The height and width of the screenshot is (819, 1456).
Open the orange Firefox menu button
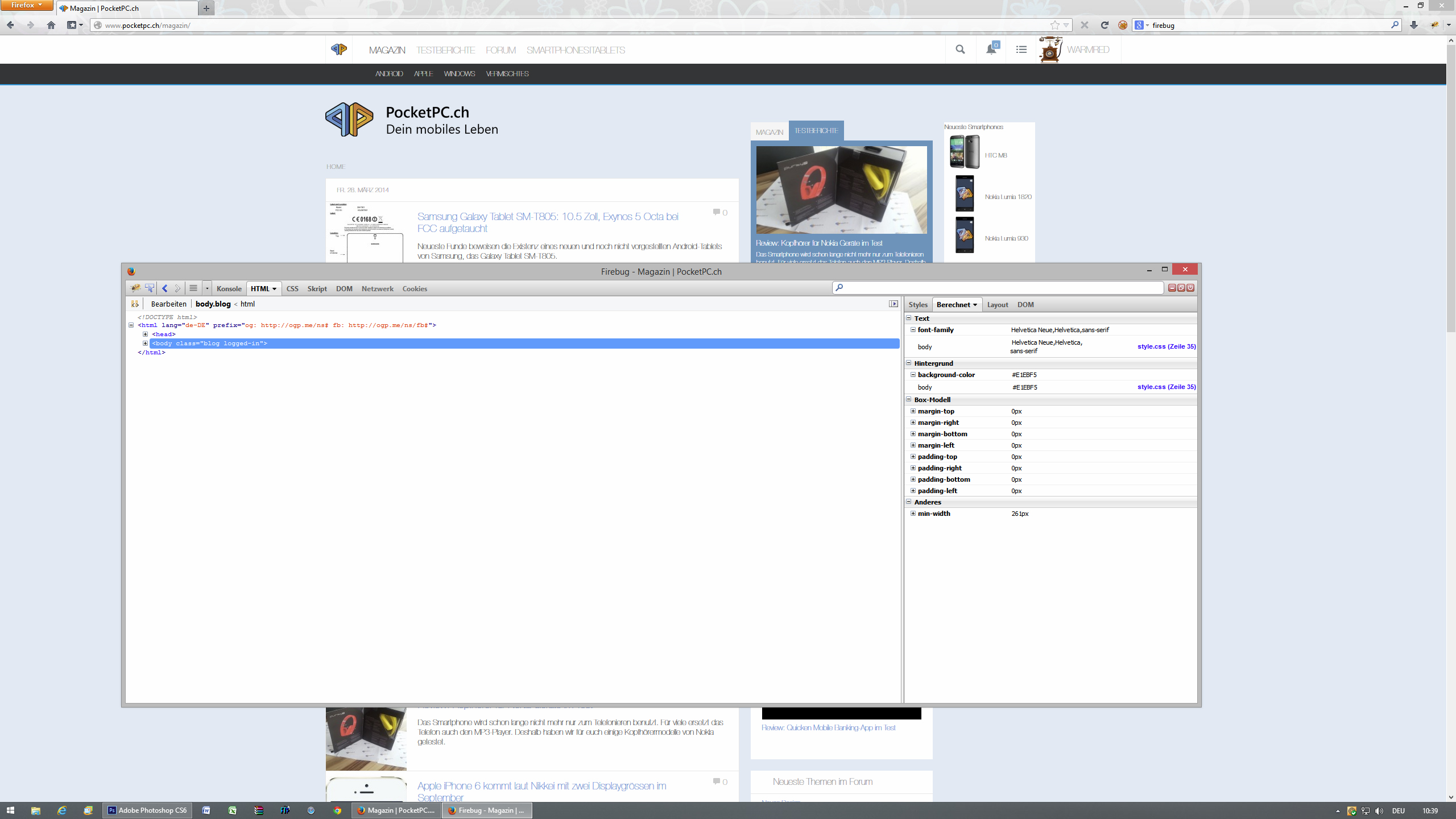27,5
